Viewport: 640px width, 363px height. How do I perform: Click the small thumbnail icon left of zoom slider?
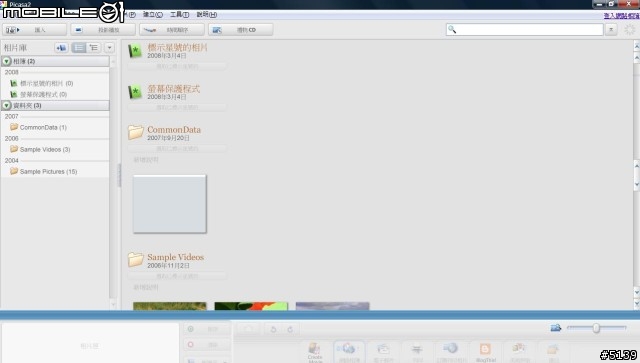click(556, 328)
